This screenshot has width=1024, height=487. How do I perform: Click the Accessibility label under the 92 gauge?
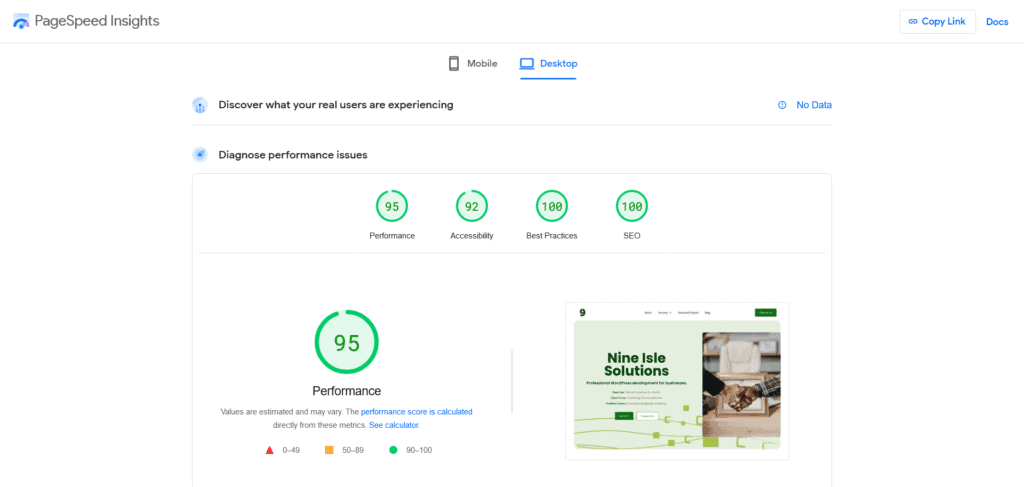pos(472,236)
